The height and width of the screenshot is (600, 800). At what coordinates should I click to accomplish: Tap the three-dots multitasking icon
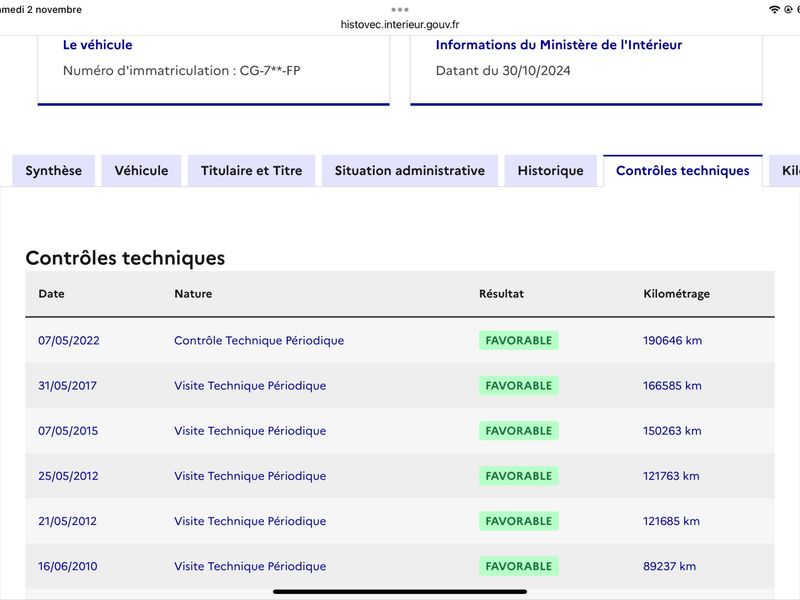pyautogui.click(x=399, y=10)
